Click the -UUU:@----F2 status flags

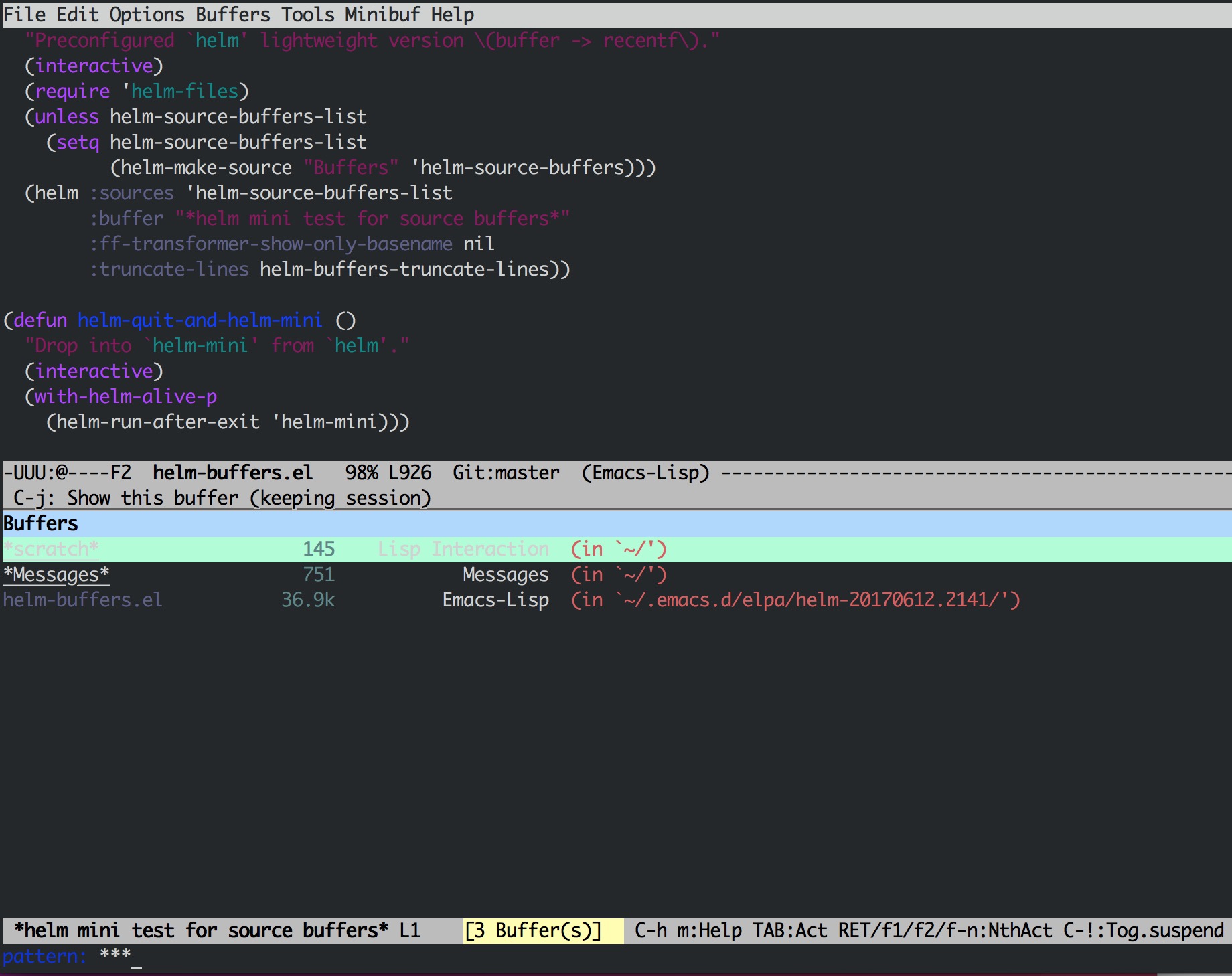[x=67, y=473]
